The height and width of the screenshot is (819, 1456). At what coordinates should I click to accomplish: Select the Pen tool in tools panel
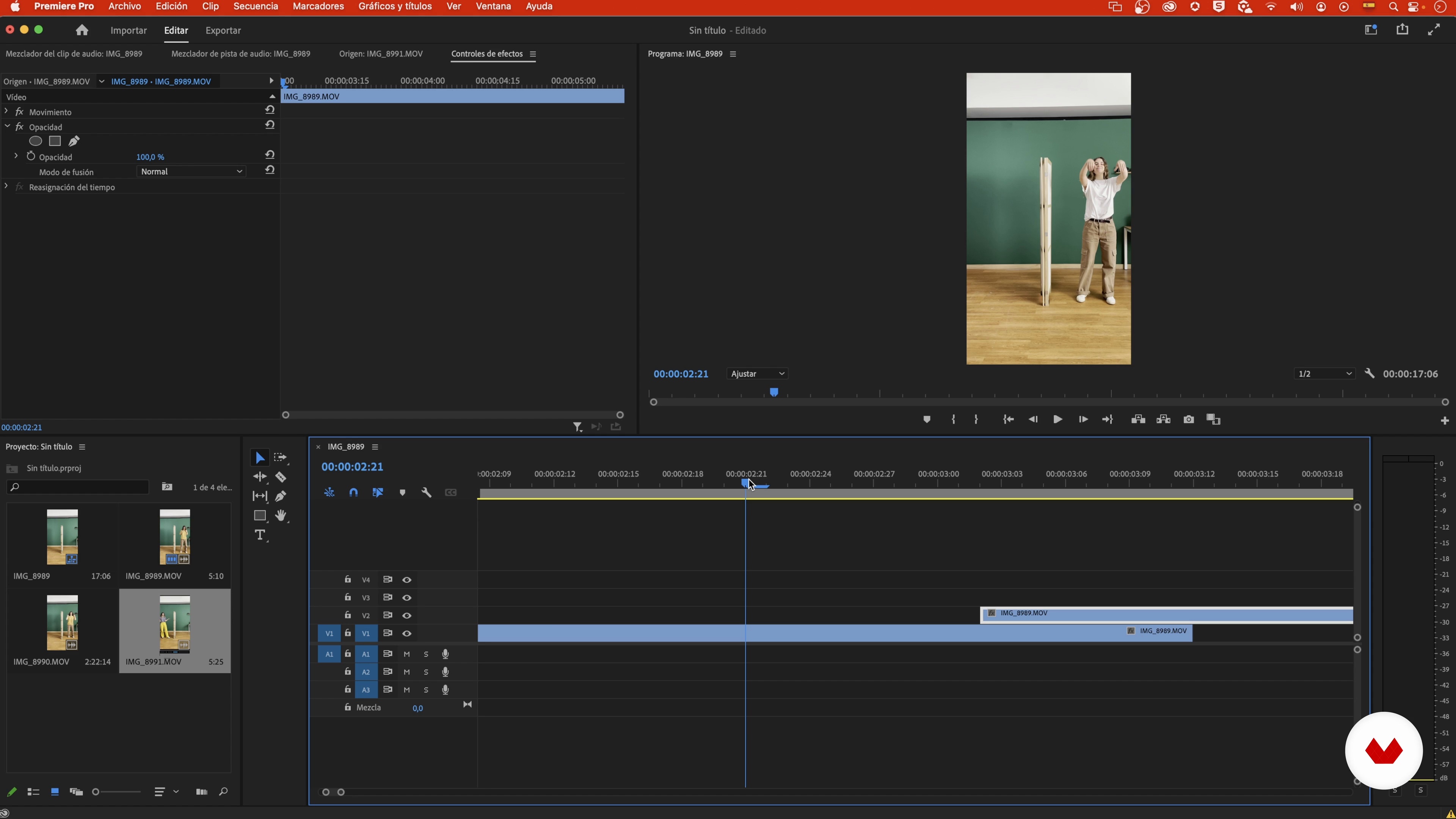click(x=280, y=496)
